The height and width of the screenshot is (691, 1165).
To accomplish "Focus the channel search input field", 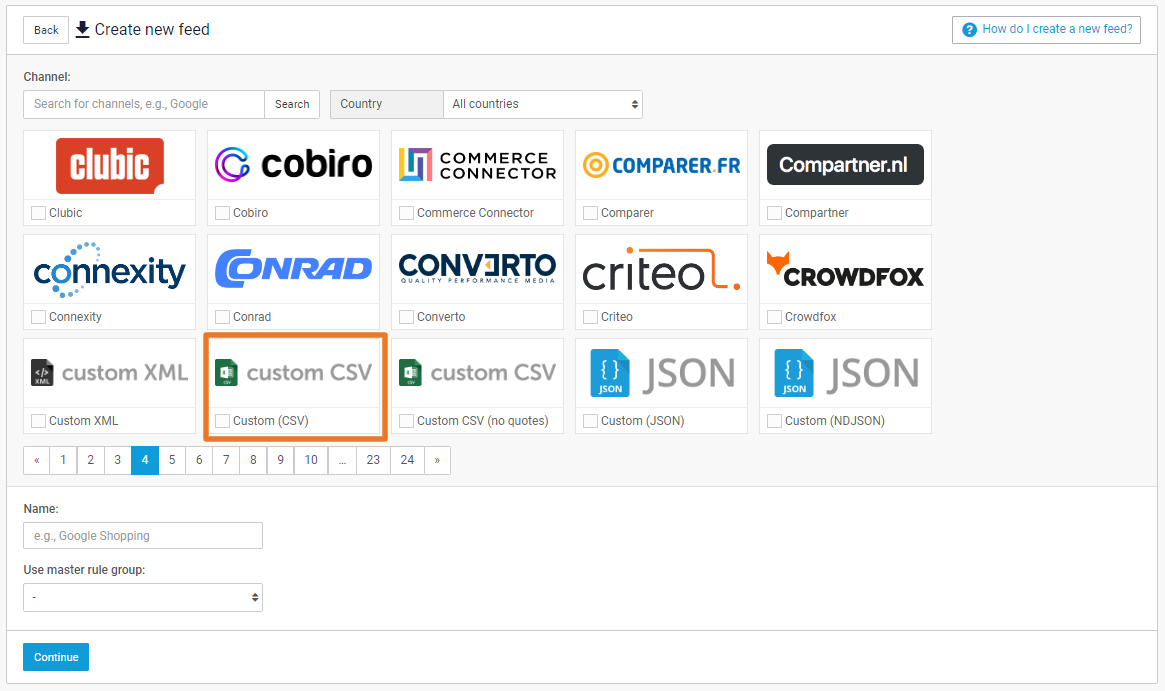I will (143, 104).
